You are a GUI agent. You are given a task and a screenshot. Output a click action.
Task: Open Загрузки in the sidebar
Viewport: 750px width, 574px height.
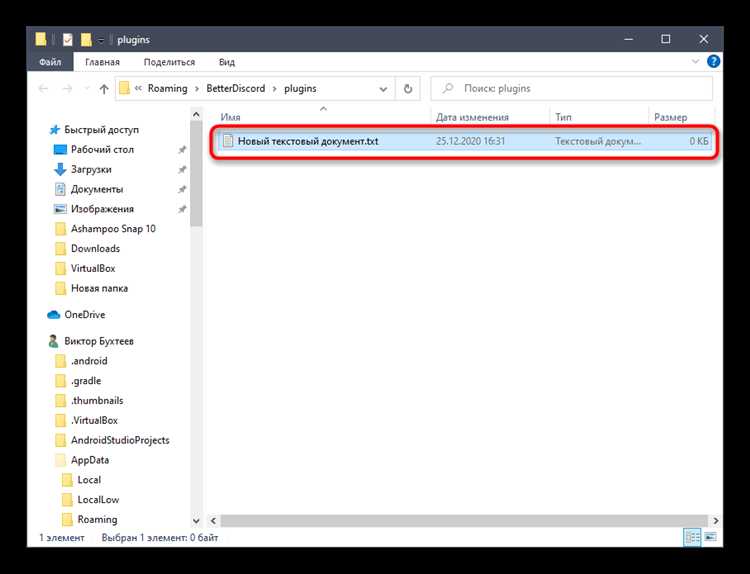(x=91, y=169)
